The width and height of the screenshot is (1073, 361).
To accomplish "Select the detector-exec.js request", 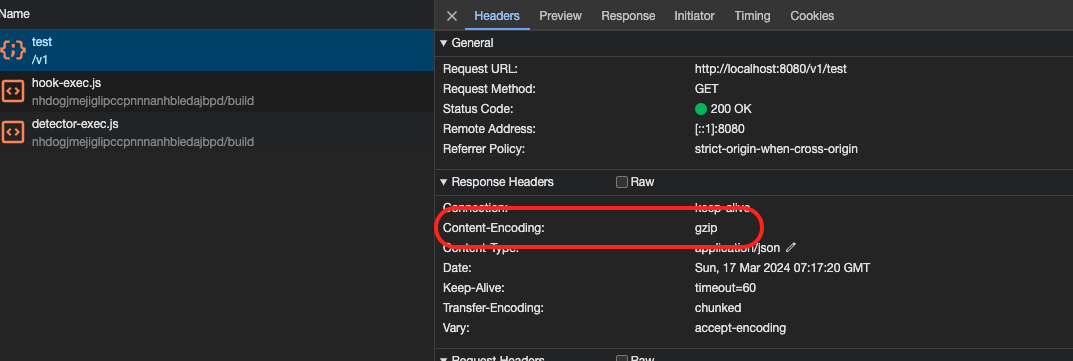I will coord(217,132).
